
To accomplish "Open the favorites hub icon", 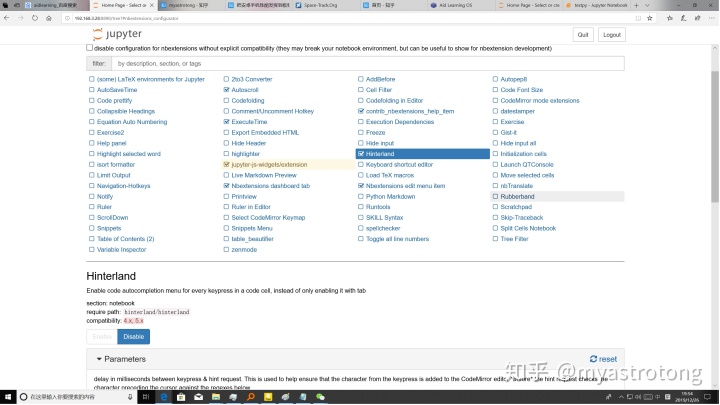I will 669,18.
